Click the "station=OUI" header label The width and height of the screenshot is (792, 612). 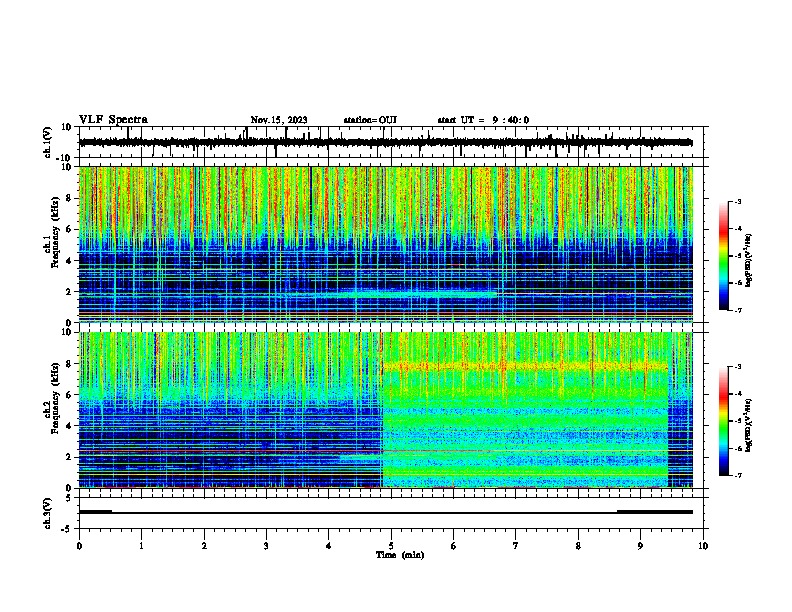[370, 120]
